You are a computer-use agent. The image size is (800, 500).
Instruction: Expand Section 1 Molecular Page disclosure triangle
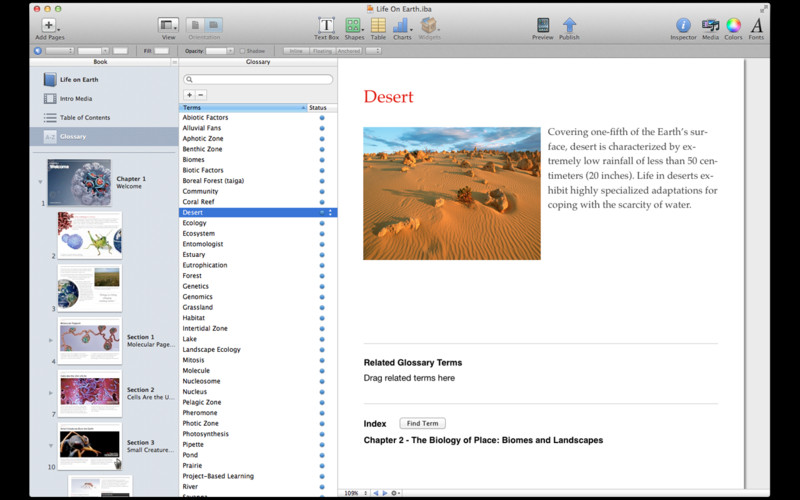(x=51, y=340)
